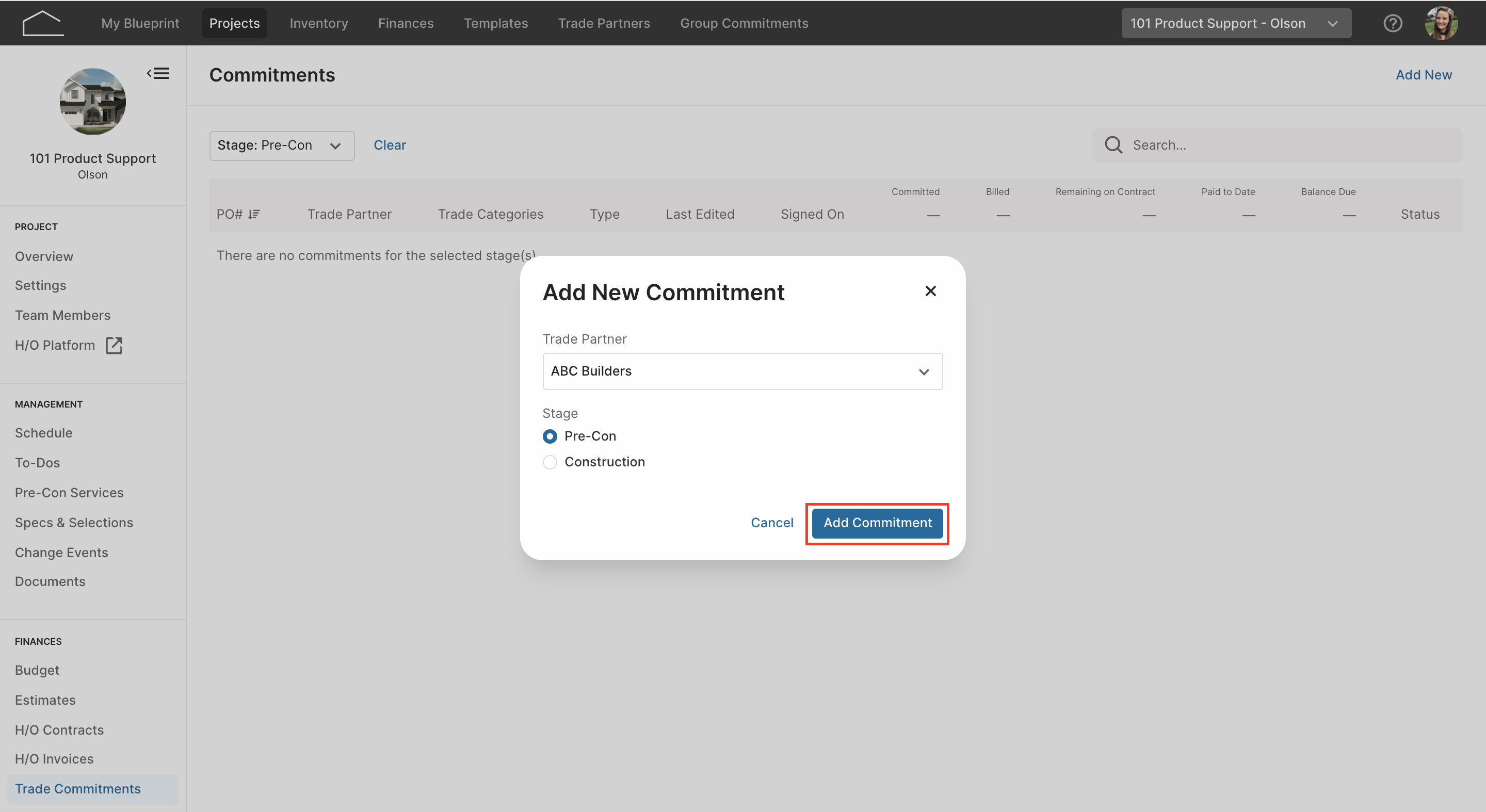Click the PO# sort icon
The height and width of the screenshot is (812, 1486).
click(254, 215)
